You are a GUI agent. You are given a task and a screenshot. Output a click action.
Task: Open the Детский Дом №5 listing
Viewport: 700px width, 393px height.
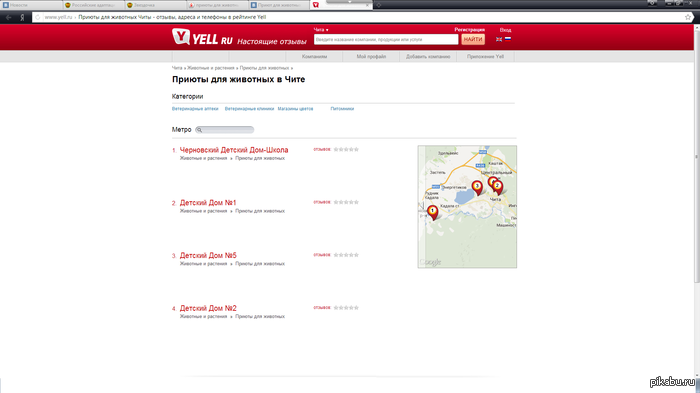click(x=208, y=255)
